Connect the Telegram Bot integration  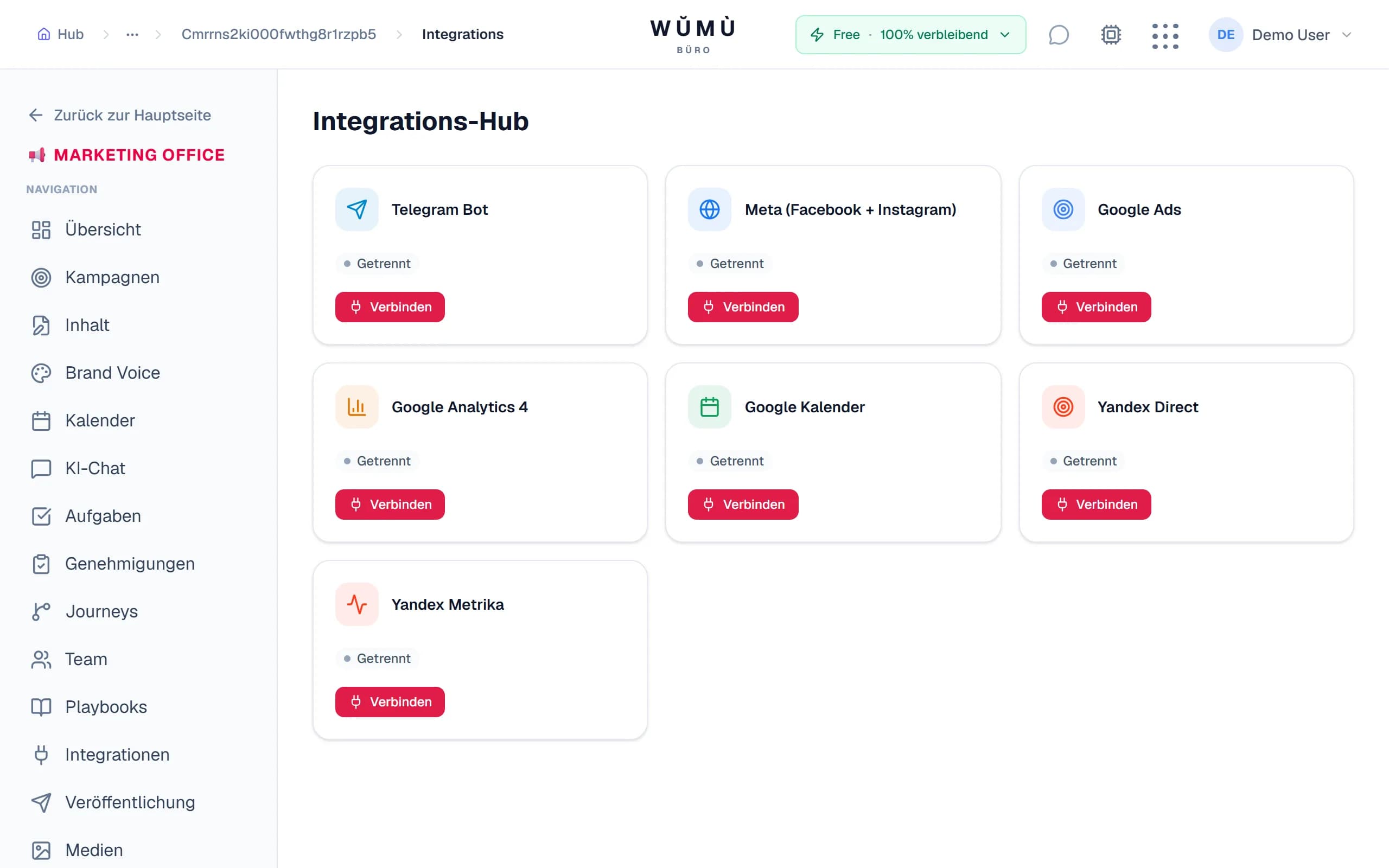[390, 307]
